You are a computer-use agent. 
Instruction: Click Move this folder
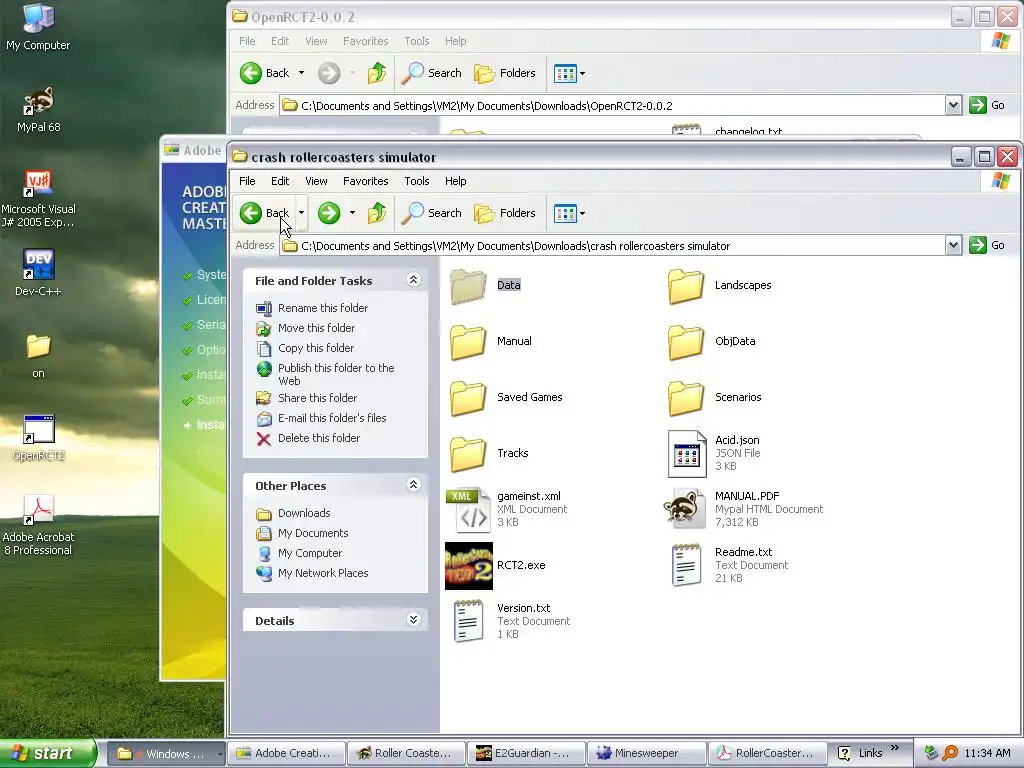pyautogui.click(x=306, y=328)
